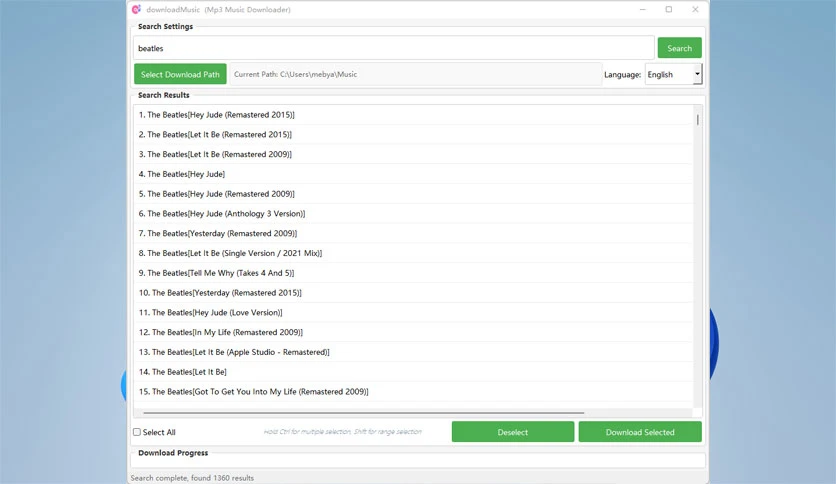Maximize the downloadMusic window
The width and height of the screenshot is (836, 484).
click(x=669, y=9)
